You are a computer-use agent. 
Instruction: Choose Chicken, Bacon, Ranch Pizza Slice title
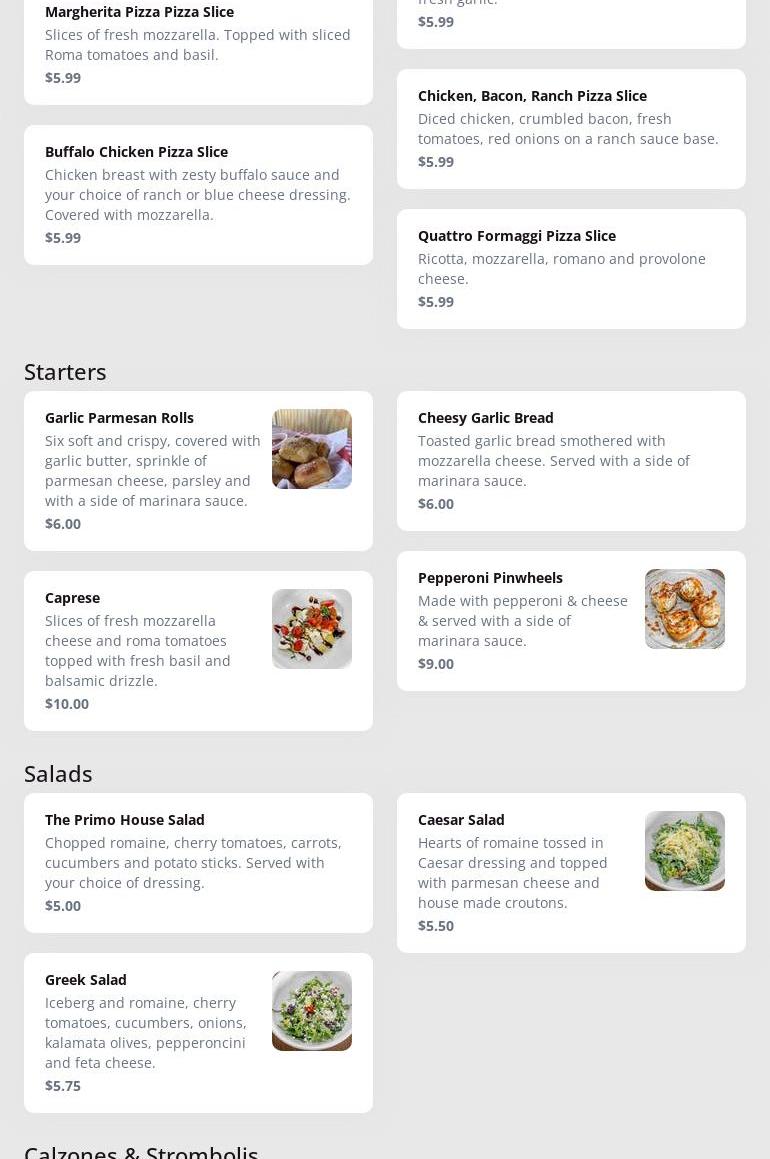pyautogui.click(x=532, y=96)
